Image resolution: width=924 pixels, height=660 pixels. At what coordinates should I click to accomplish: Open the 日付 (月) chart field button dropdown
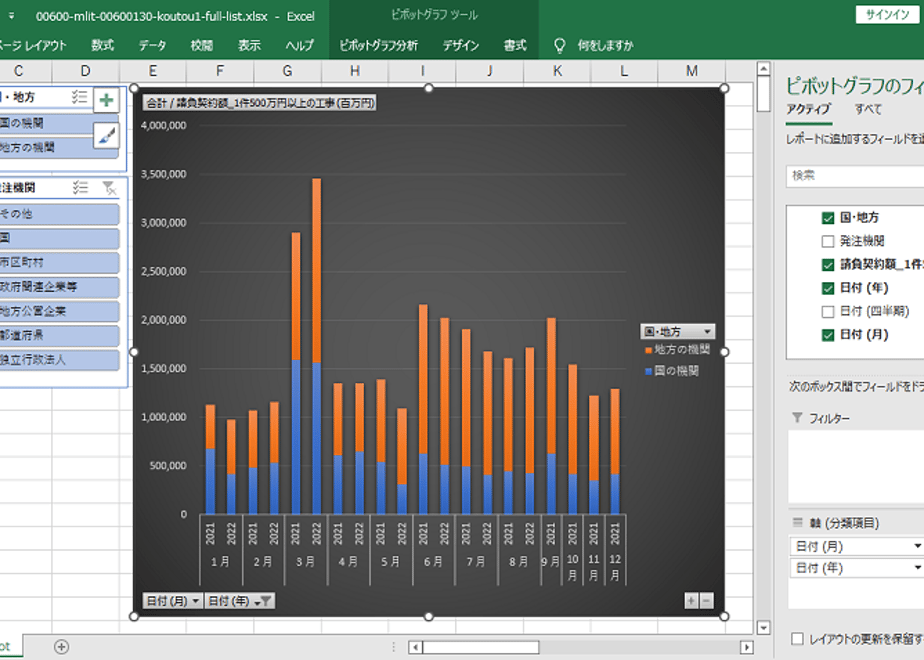(x=196, y=601)
